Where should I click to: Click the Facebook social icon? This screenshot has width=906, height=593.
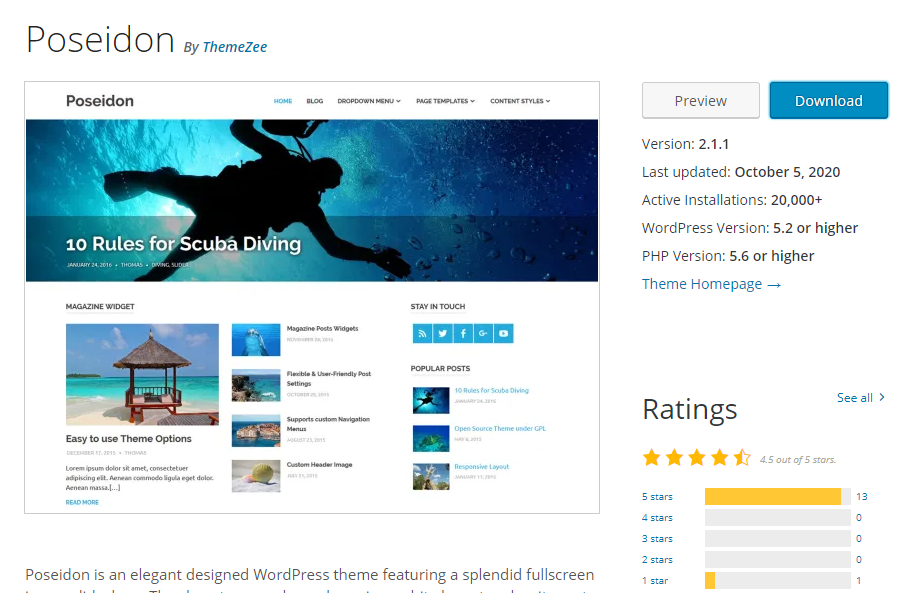tap(463, 333)
